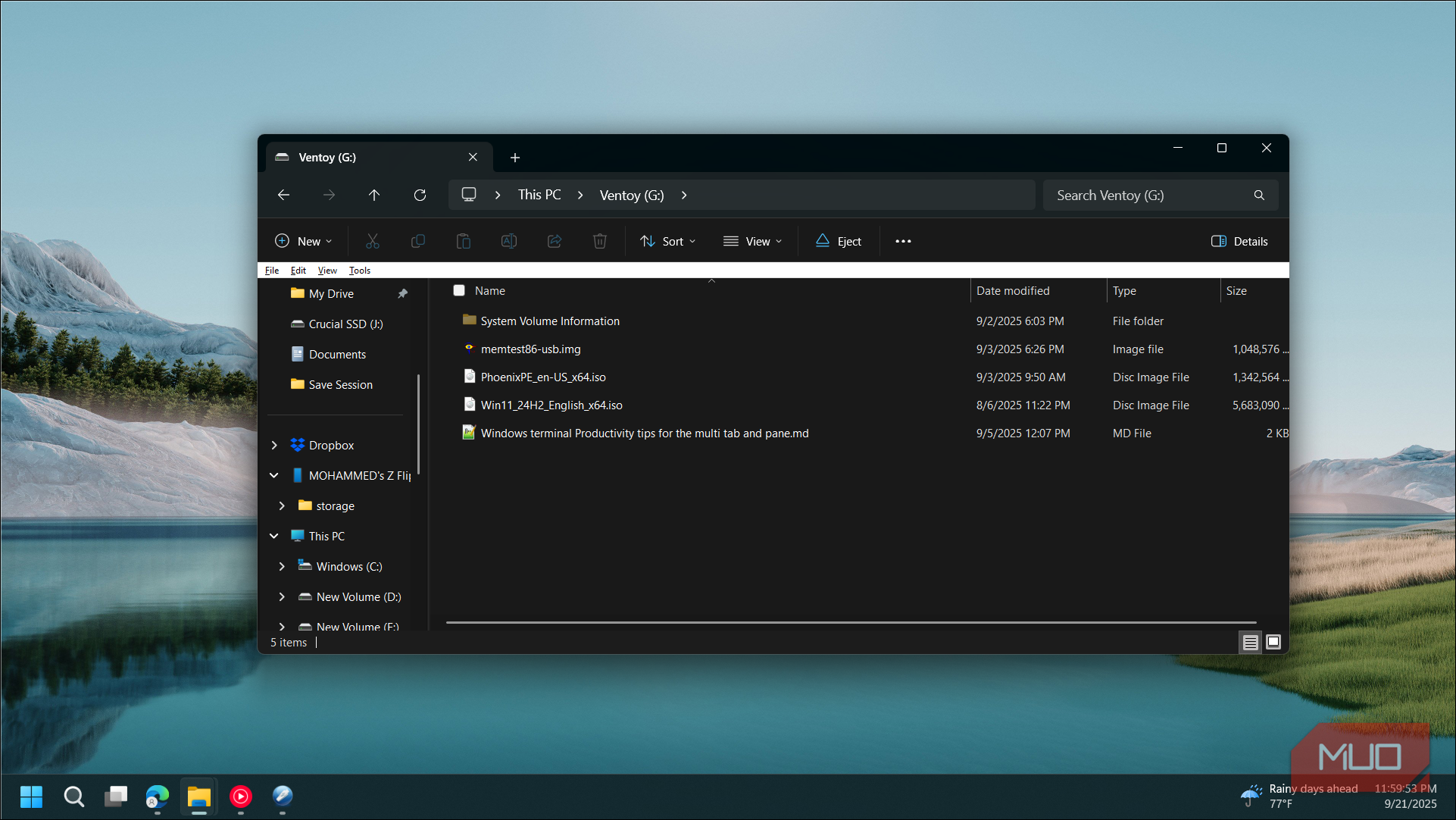
Task: Click the Eject drive button
Action: 838,241
